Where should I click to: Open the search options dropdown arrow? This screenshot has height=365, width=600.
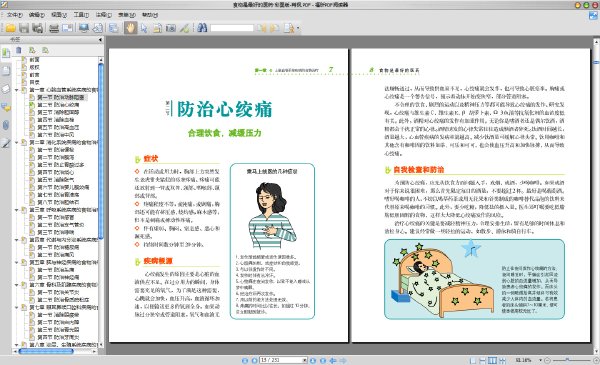[298, 28]
